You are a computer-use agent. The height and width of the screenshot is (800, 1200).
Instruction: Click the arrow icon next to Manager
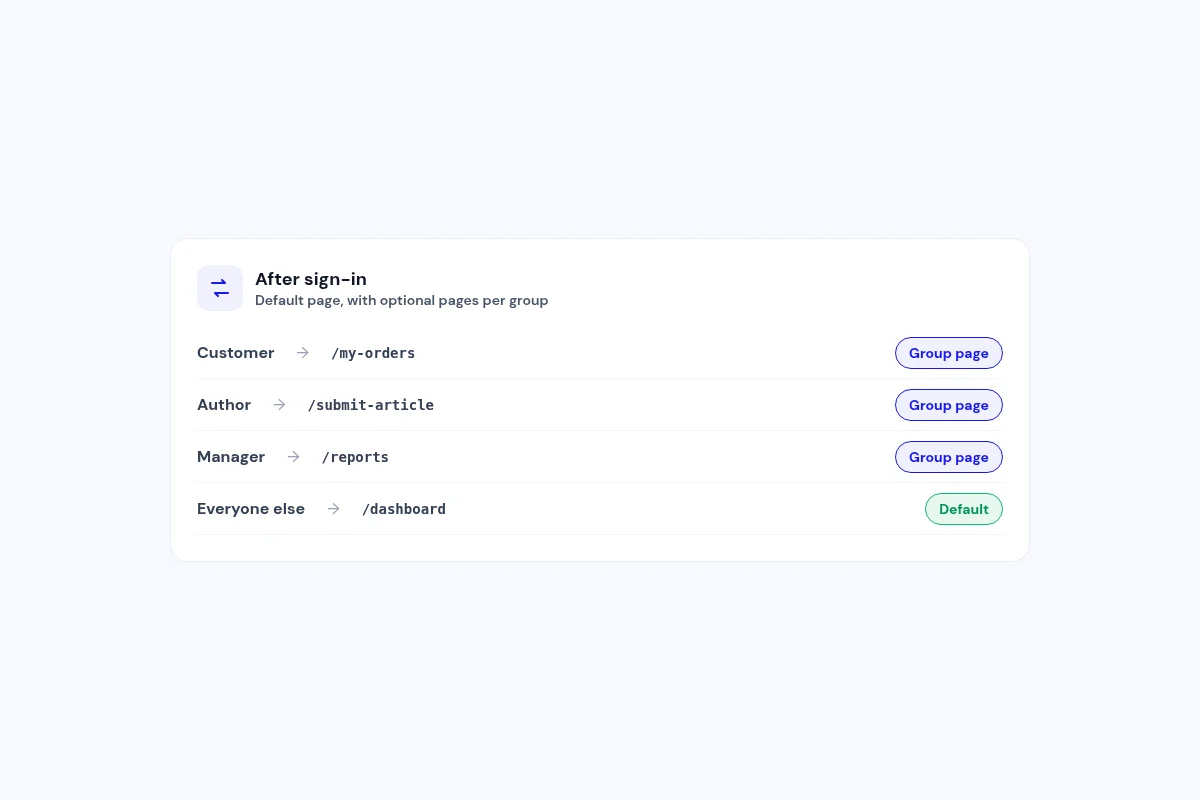pos(293,457)
